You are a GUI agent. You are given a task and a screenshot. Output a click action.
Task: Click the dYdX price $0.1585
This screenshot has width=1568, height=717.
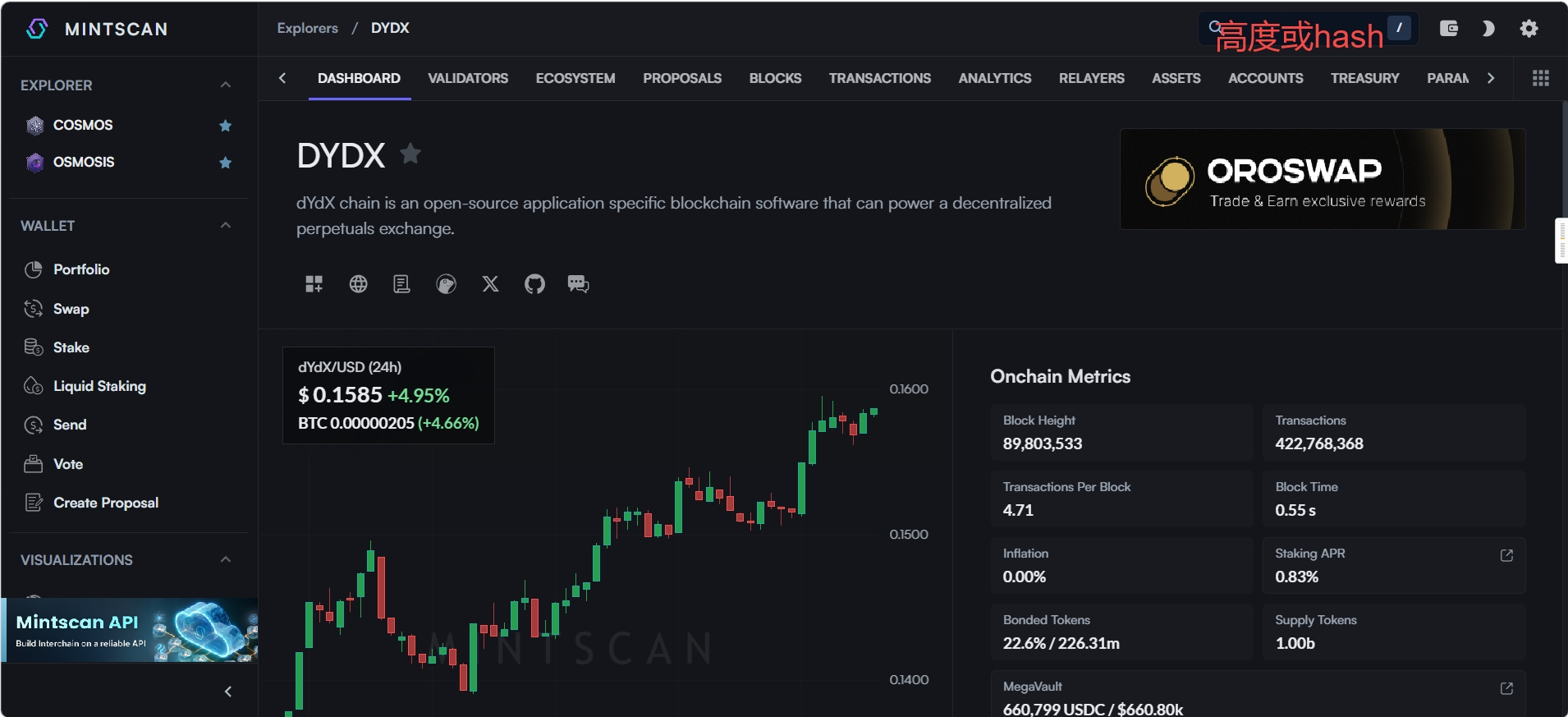point(340,395)
